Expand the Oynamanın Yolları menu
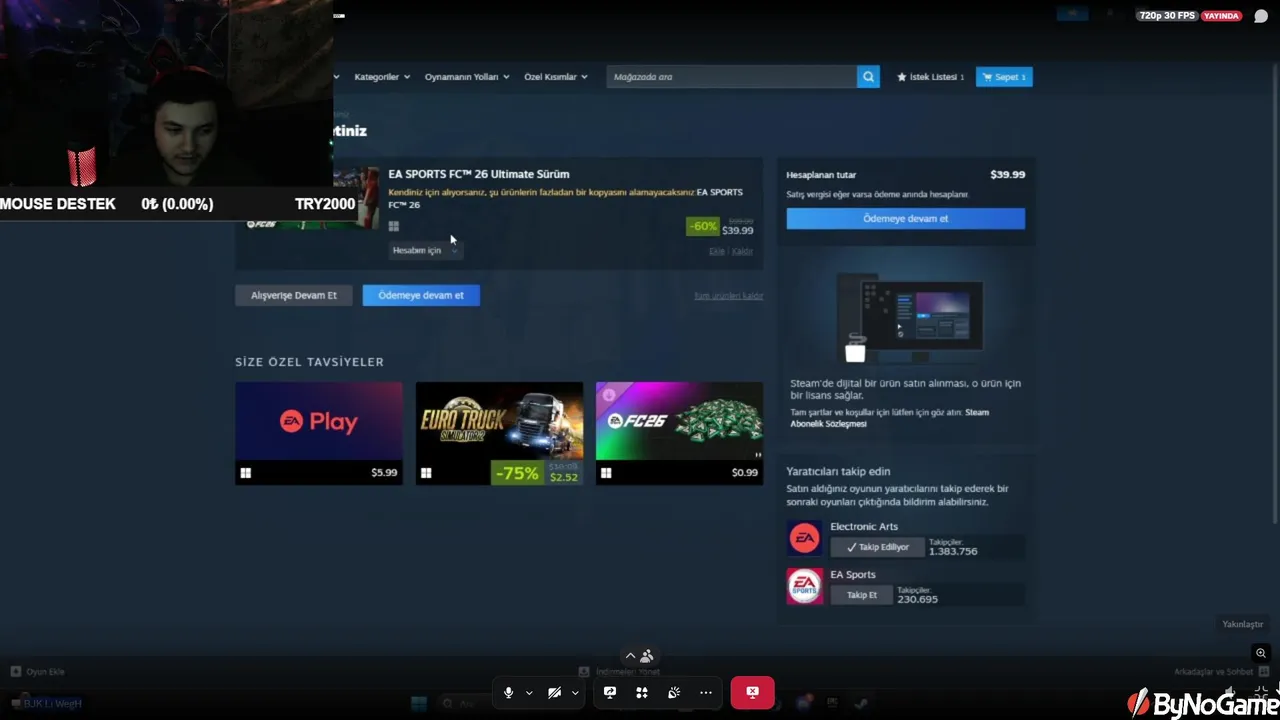The image size is (1280, 720). pos(467,77)
